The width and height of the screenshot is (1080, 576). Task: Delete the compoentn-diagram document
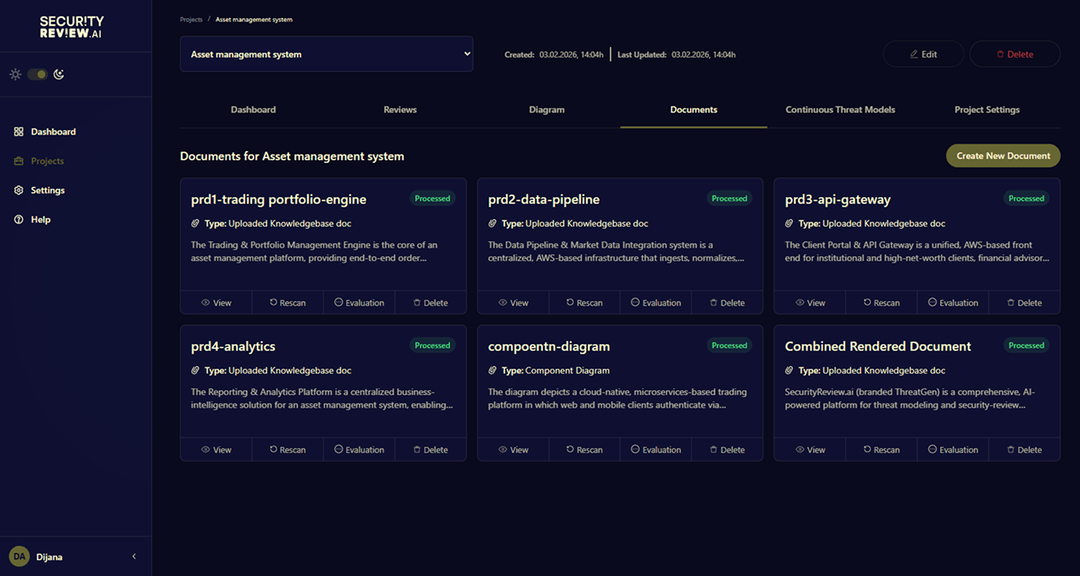pyautogui.click(x=727, y=449)
